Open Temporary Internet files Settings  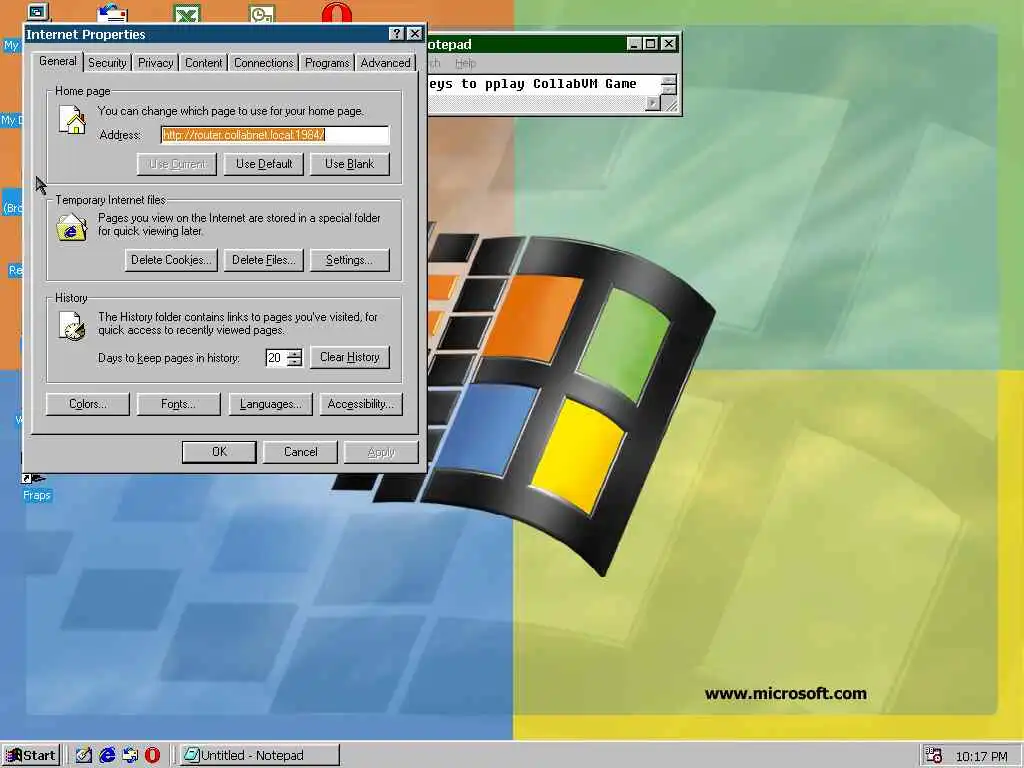[349, 260]
